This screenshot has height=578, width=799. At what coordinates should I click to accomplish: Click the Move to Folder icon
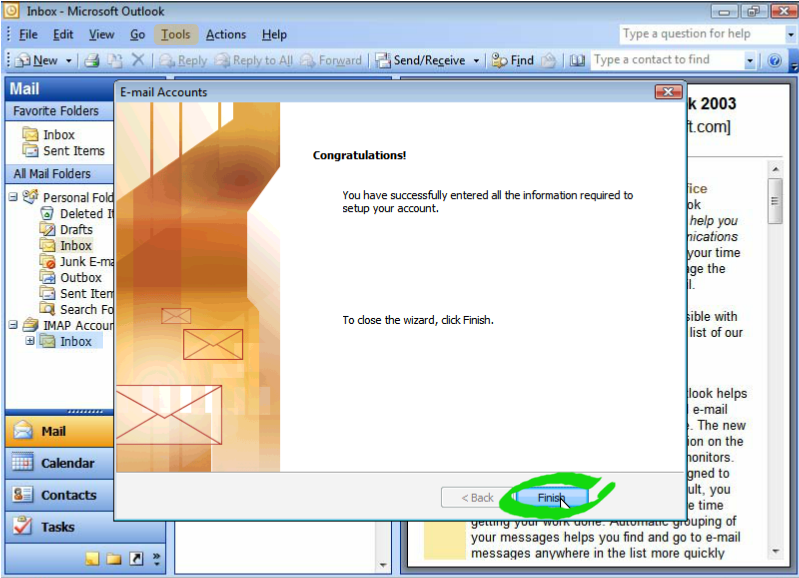115,61
